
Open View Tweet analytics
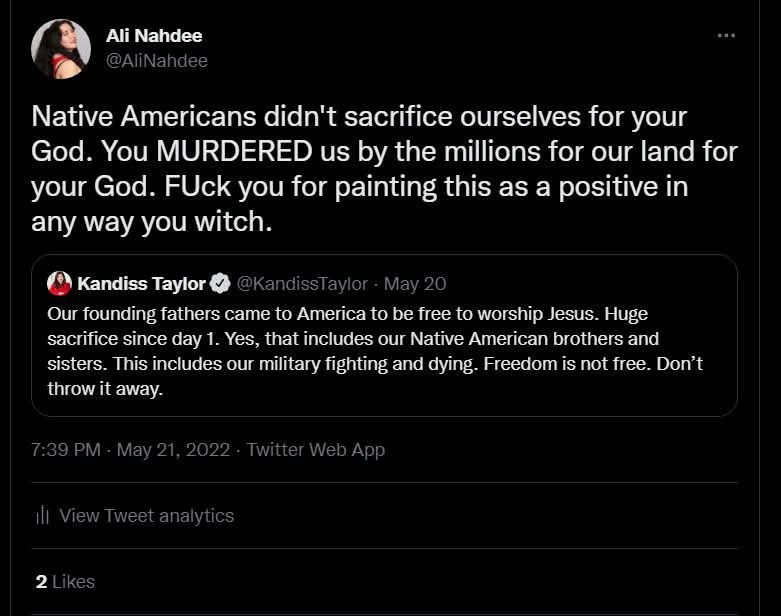[x=146, y=516]
